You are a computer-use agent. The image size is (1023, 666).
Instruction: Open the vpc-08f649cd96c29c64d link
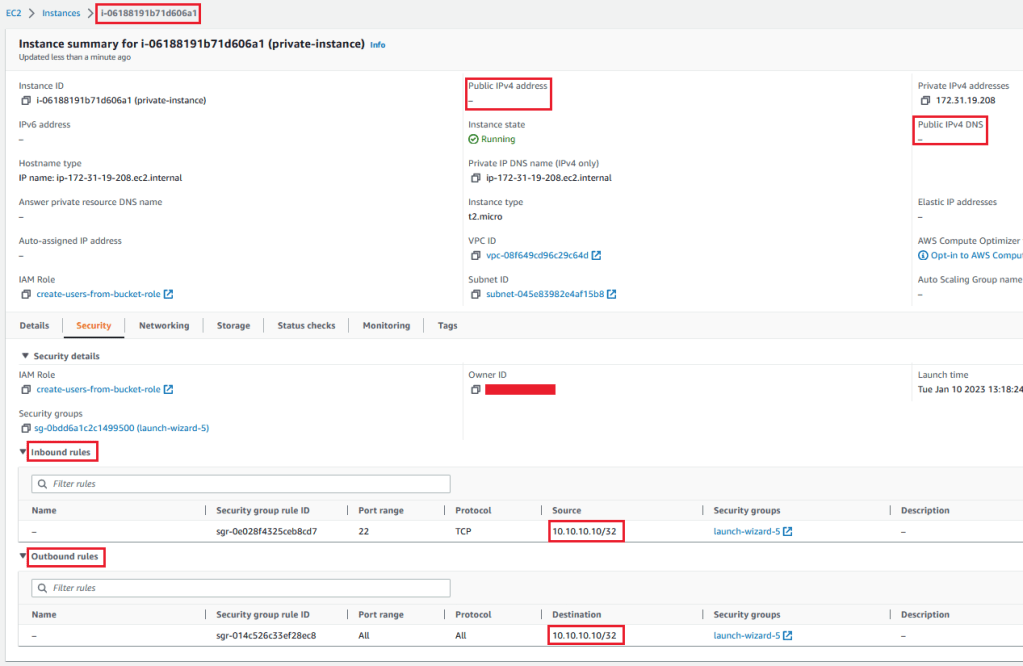(x=538, y=255)
